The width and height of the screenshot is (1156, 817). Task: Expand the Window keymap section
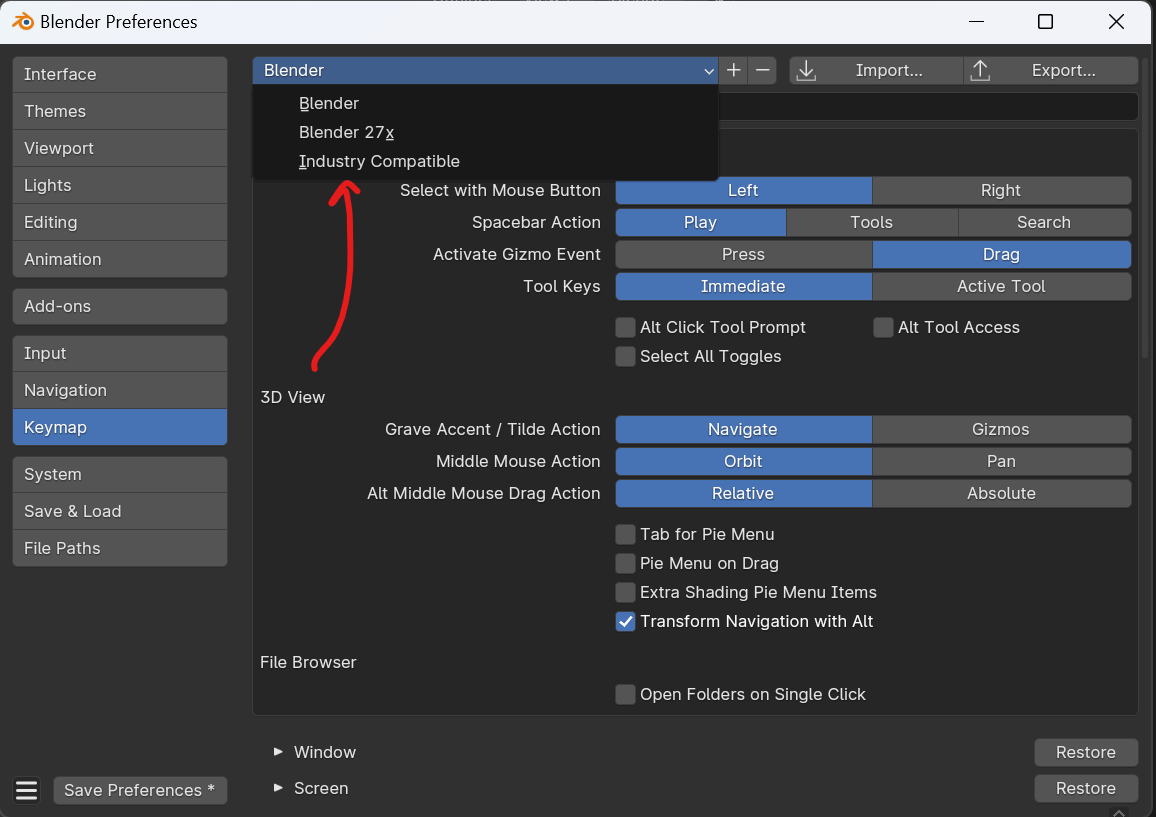tap(278, 752)
